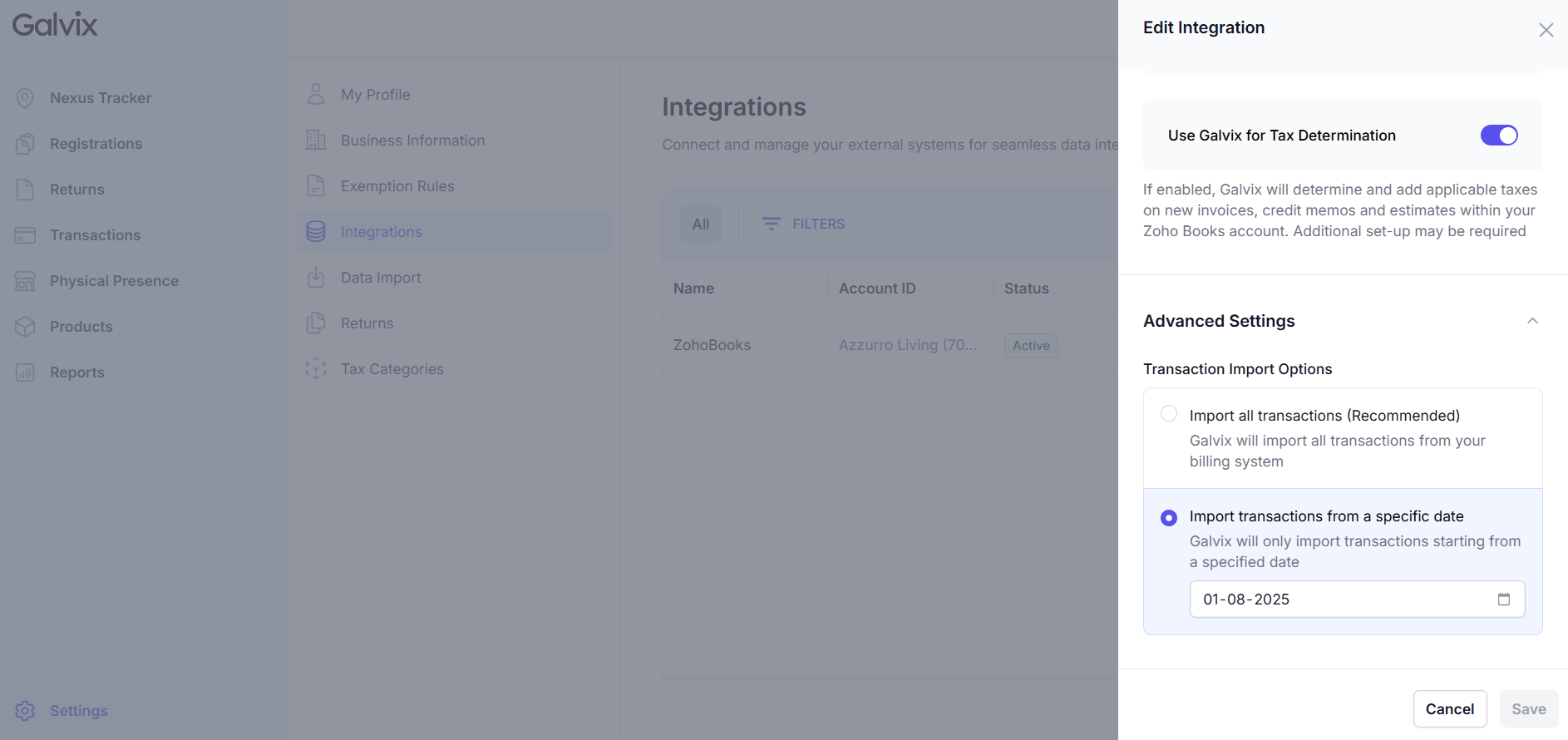The image size is (1568, 740).
Task: Open the FILTERS dropdown
Action: 803,224
